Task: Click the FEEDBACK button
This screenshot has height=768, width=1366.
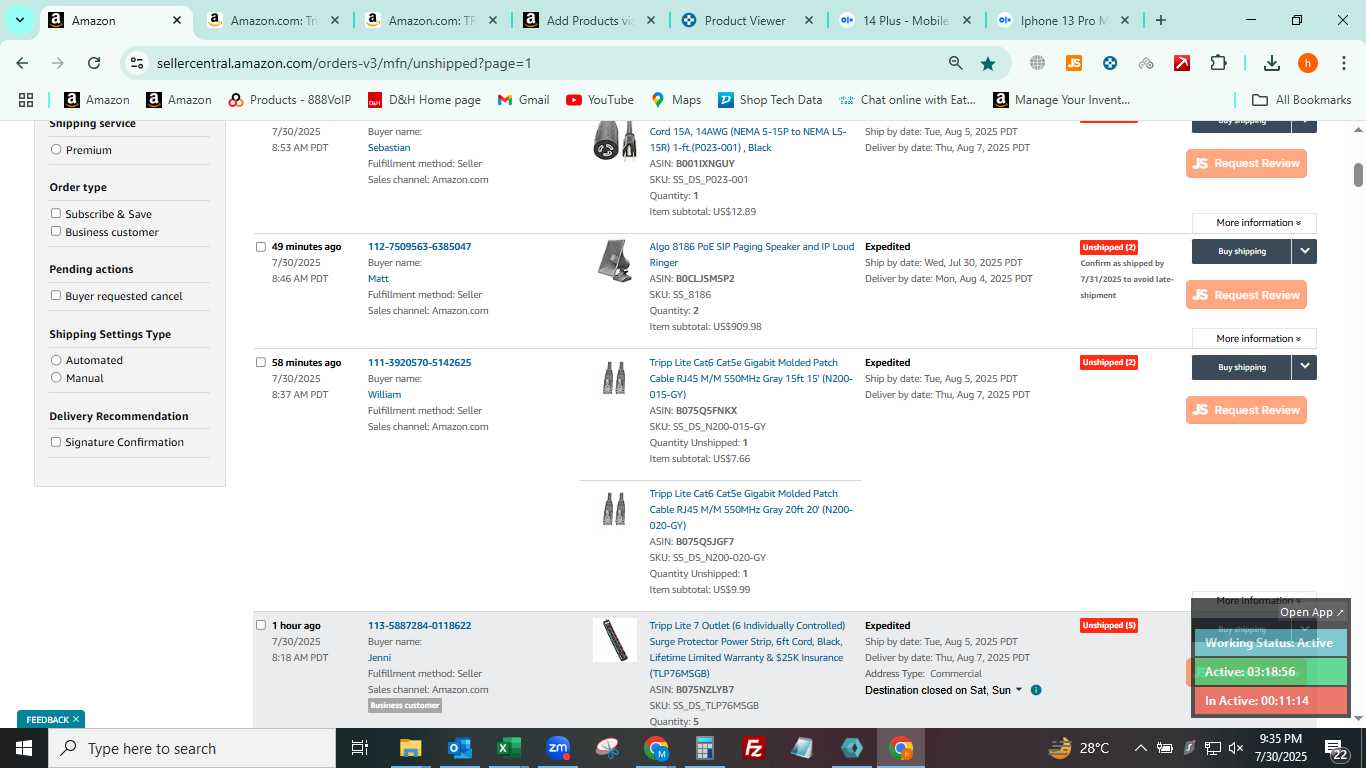Action: point(51,719)
